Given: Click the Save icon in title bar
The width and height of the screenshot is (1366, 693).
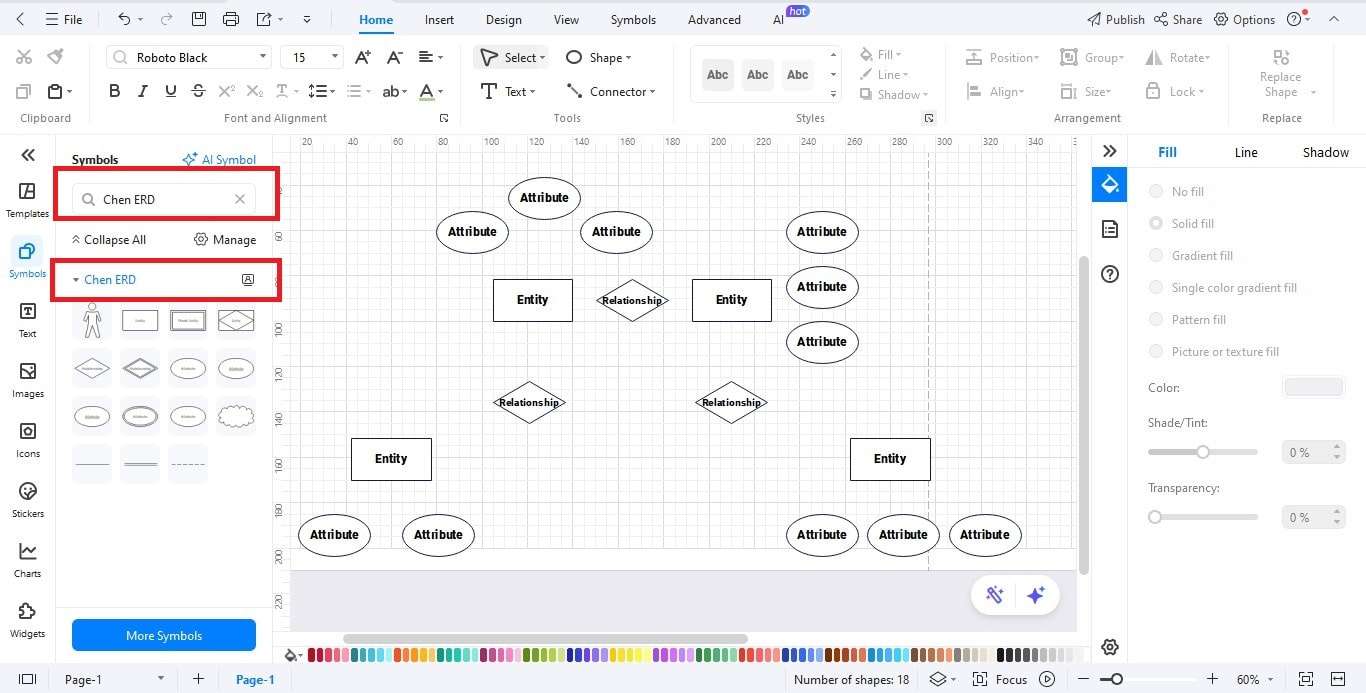Looking at the screenshot, I should pyautogui.click(x=199, y=19).
